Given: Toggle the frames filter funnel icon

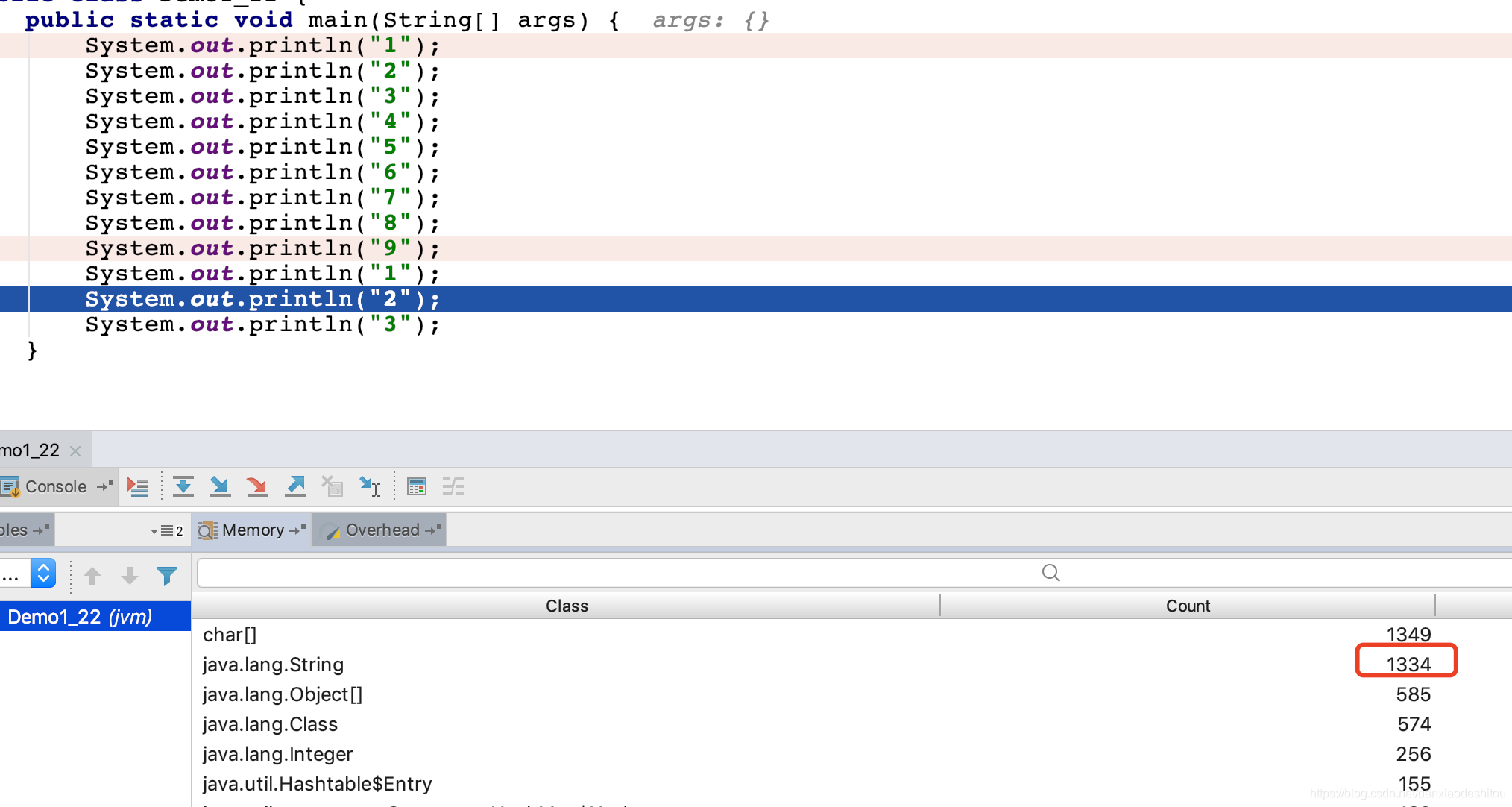Looking at the screenshot, I should point(167,576).
